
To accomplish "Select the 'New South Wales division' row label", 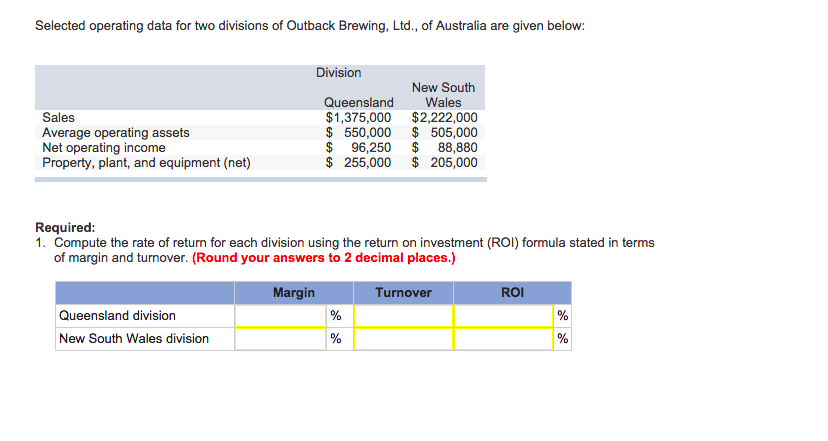I will (134, 339).
